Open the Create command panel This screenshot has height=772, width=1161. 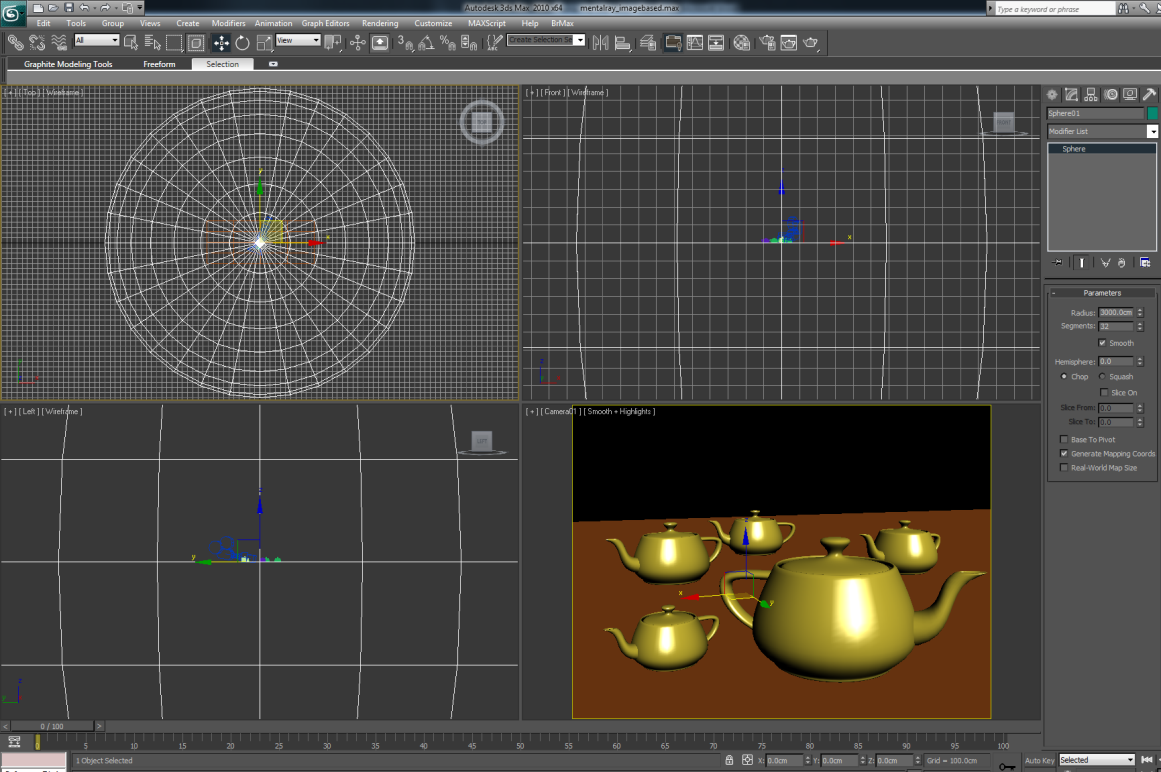tap(1051, 95)
